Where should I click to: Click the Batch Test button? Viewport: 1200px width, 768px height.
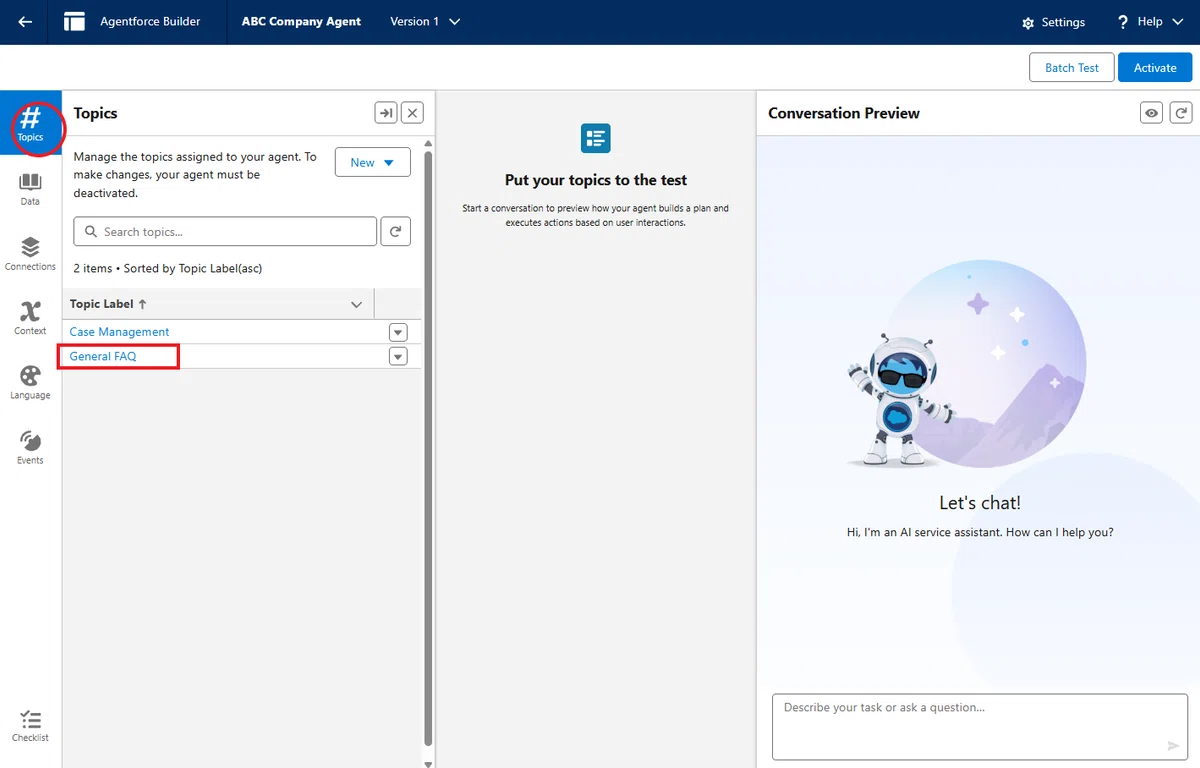click(x=1071, y=68)
